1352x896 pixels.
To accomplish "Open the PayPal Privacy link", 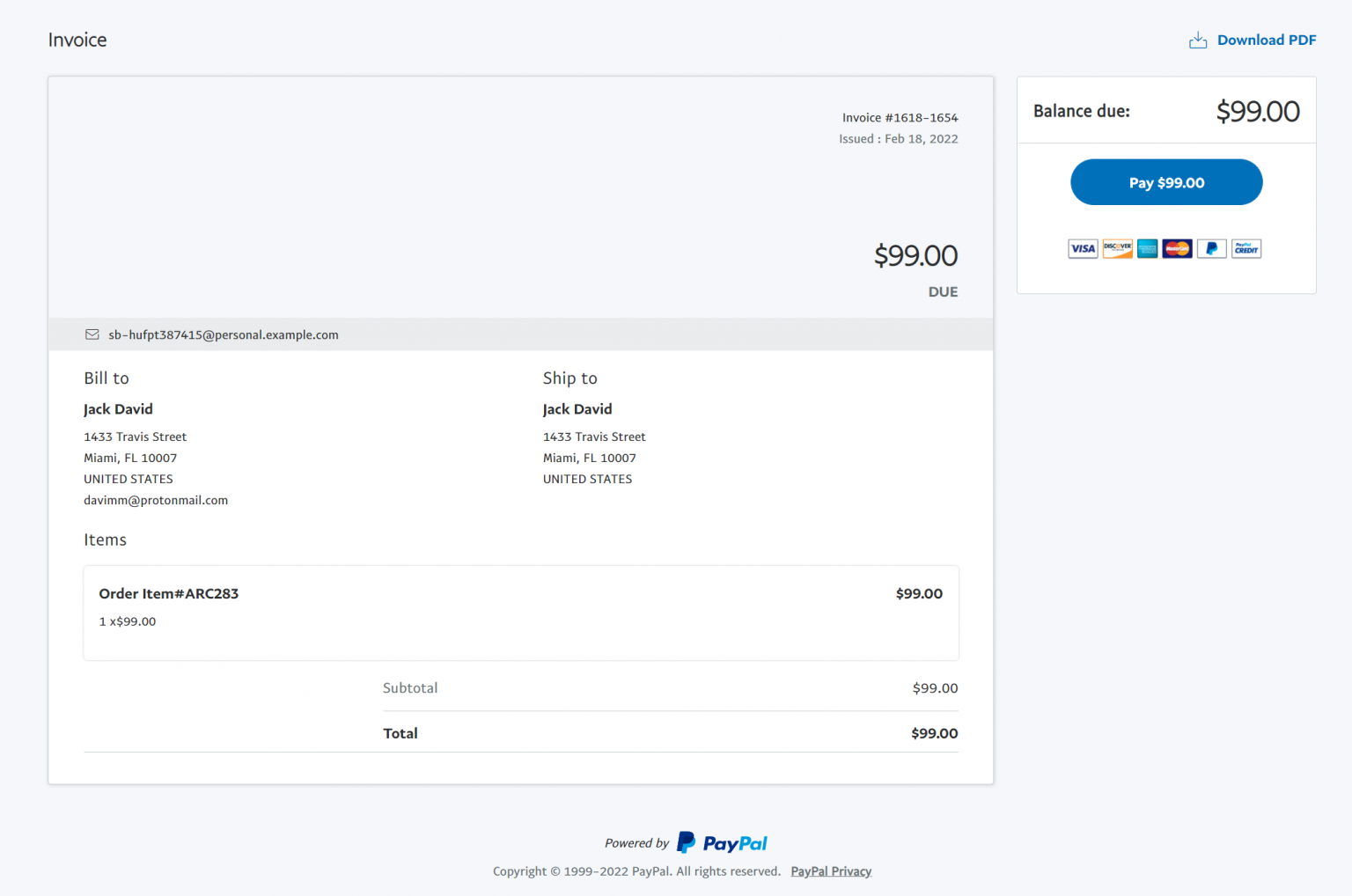I will pos(830,871).
